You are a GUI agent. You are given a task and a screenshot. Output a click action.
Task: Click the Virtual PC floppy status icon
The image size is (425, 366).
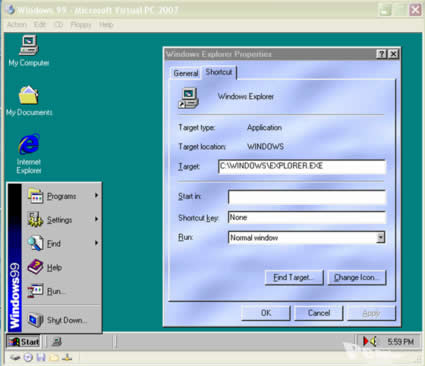coord(41,358)
